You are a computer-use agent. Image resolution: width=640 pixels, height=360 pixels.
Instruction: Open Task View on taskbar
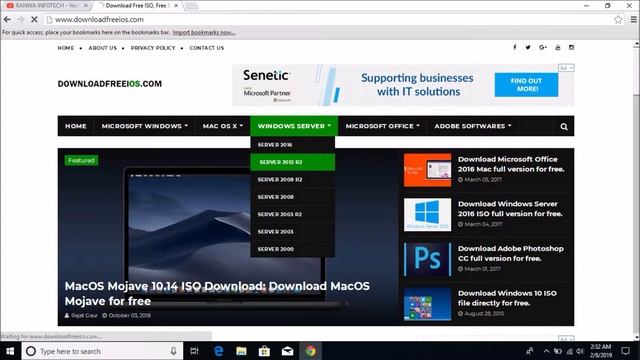(x=194, y=351)
